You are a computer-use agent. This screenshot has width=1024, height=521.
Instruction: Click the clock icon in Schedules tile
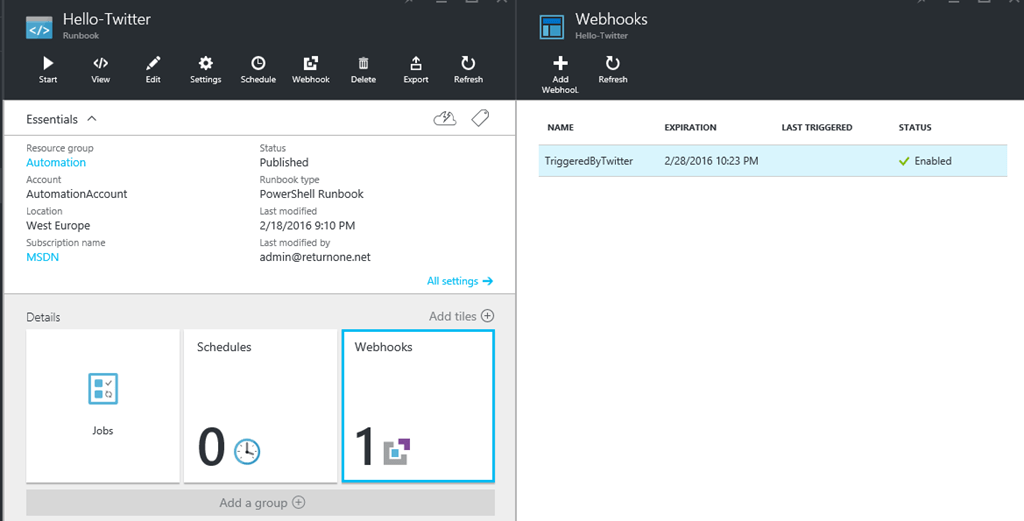click(247, 451)
